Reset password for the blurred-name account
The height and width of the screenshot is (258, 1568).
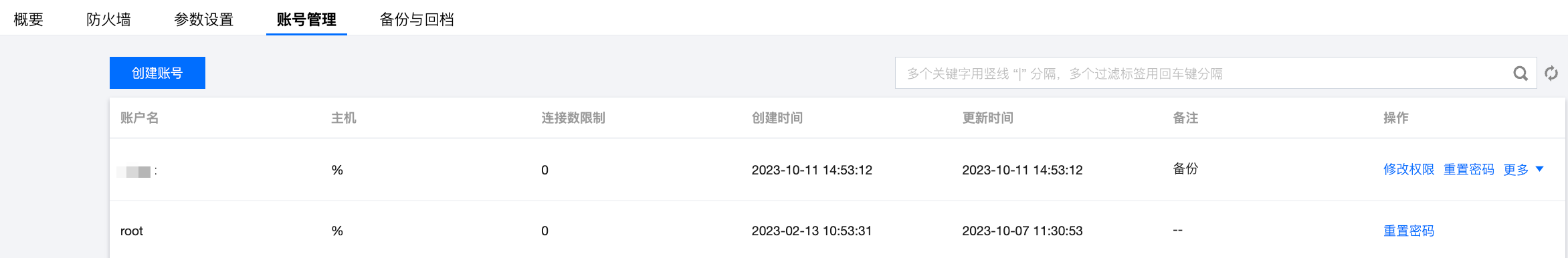coord(1469,170)
